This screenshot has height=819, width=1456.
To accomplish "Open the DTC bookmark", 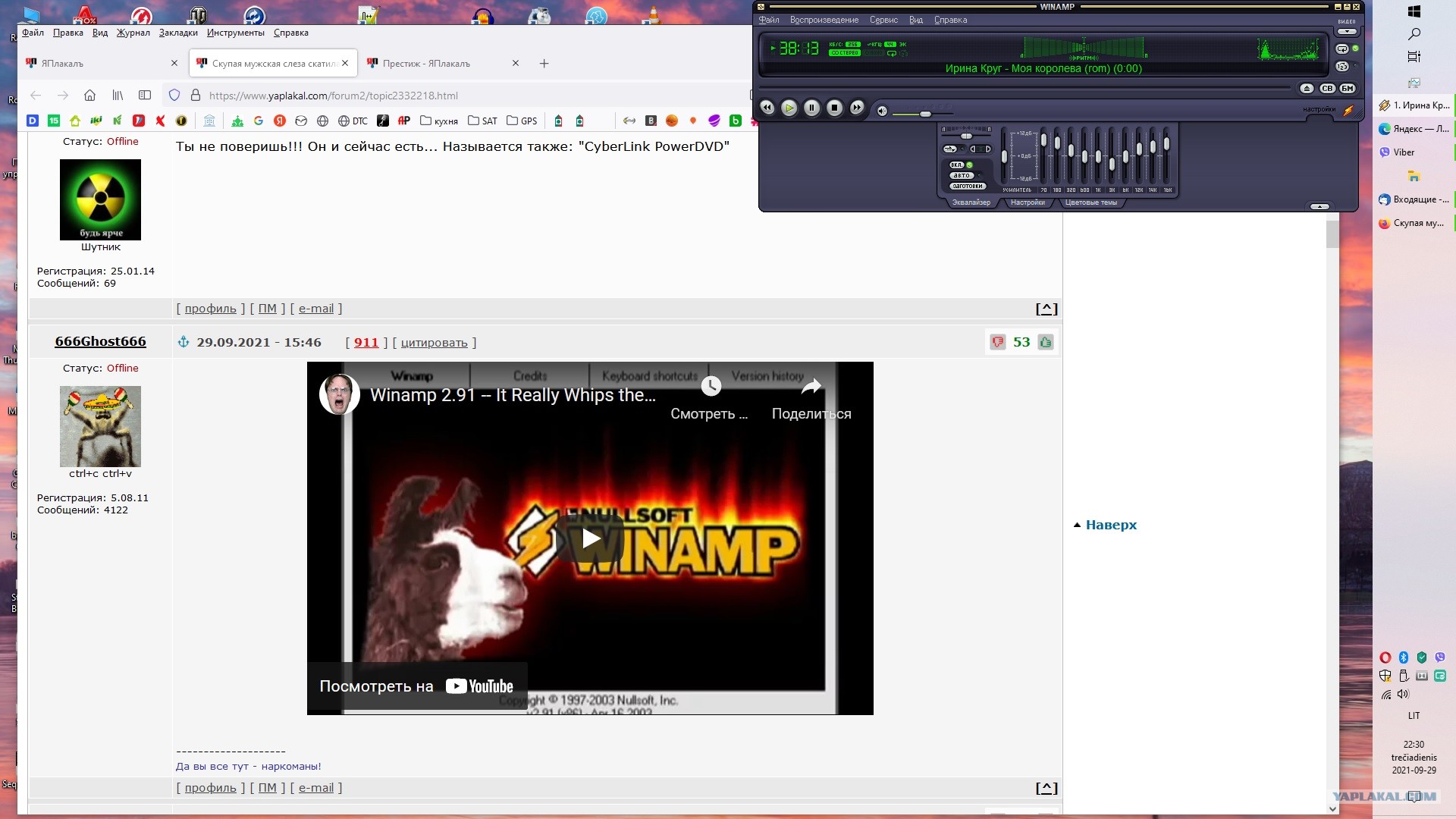I will 353,121.
